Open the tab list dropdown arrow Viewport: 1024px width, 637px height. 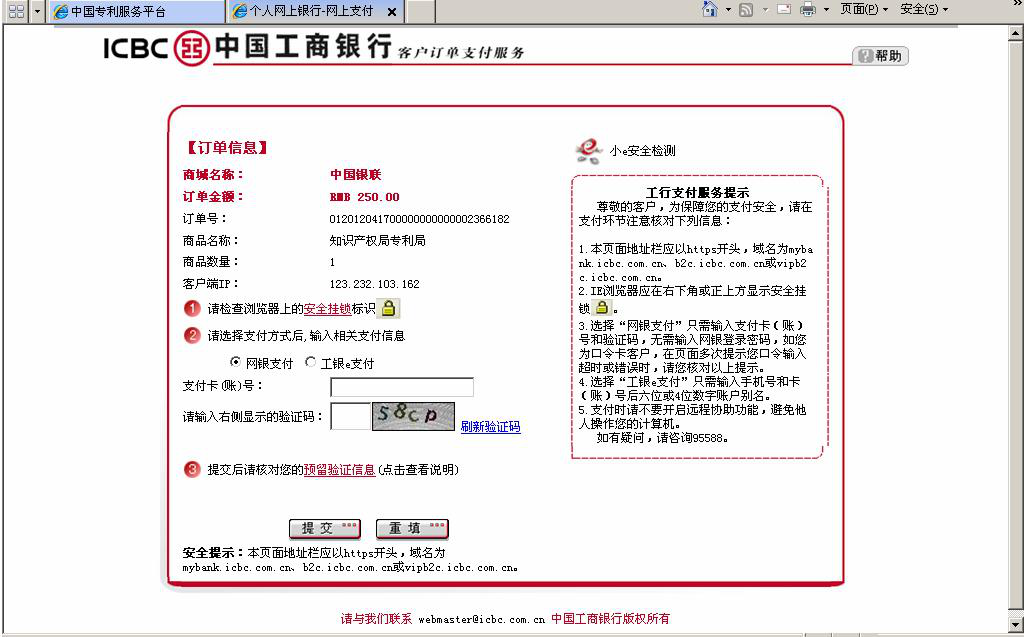[38, 11]
